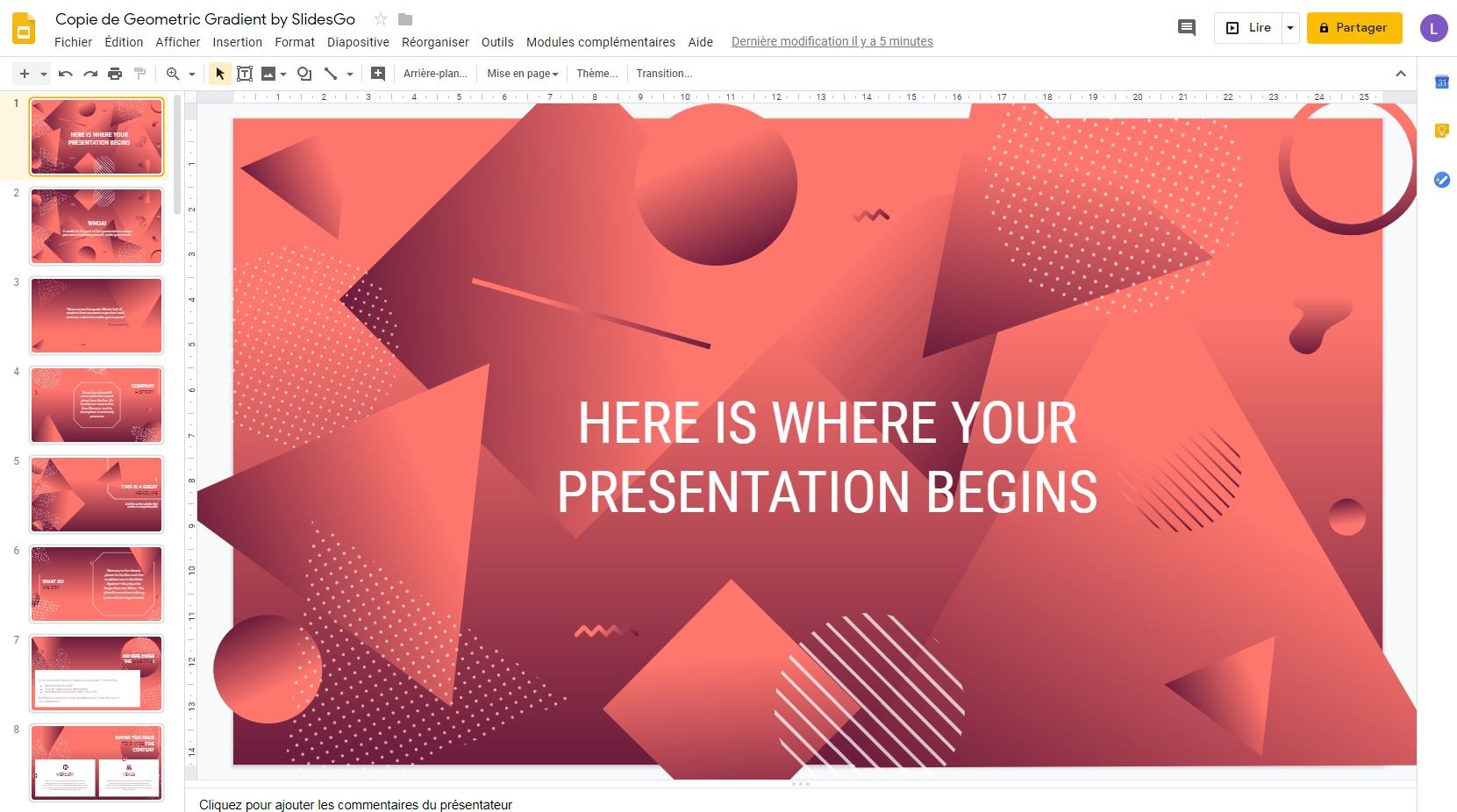Open the Dernière modification link

coord(832,41)
